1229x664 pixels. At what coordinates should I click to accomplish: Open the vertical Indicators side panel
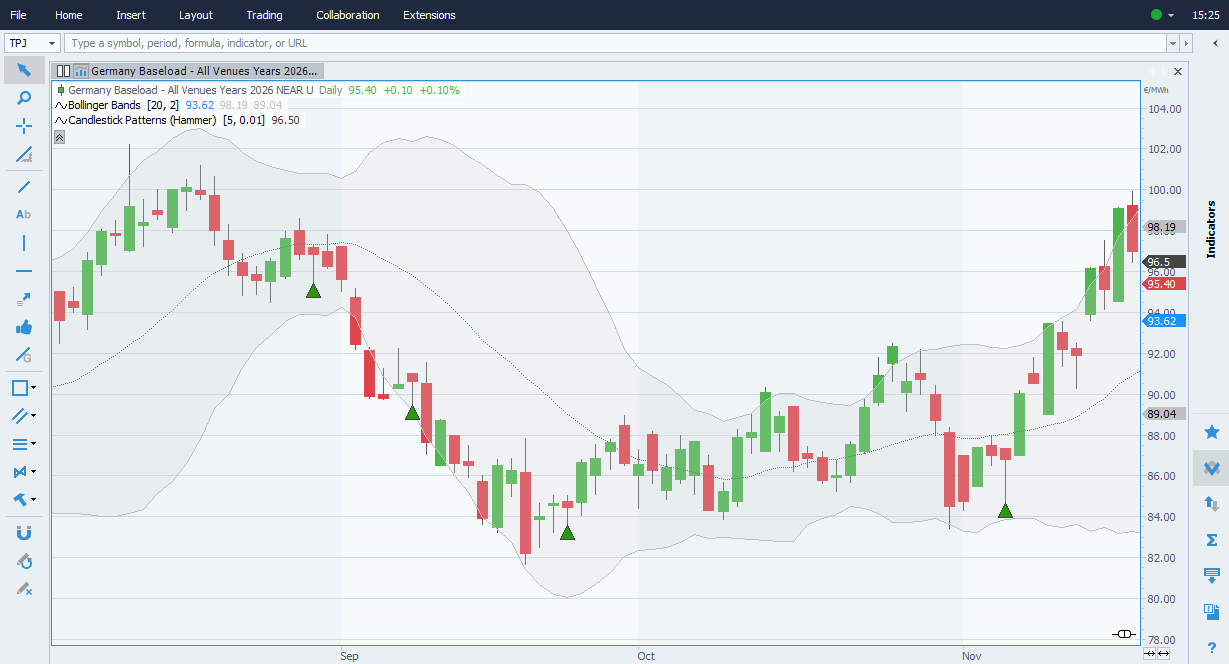pyautogui.click(x=1211, y=229)
